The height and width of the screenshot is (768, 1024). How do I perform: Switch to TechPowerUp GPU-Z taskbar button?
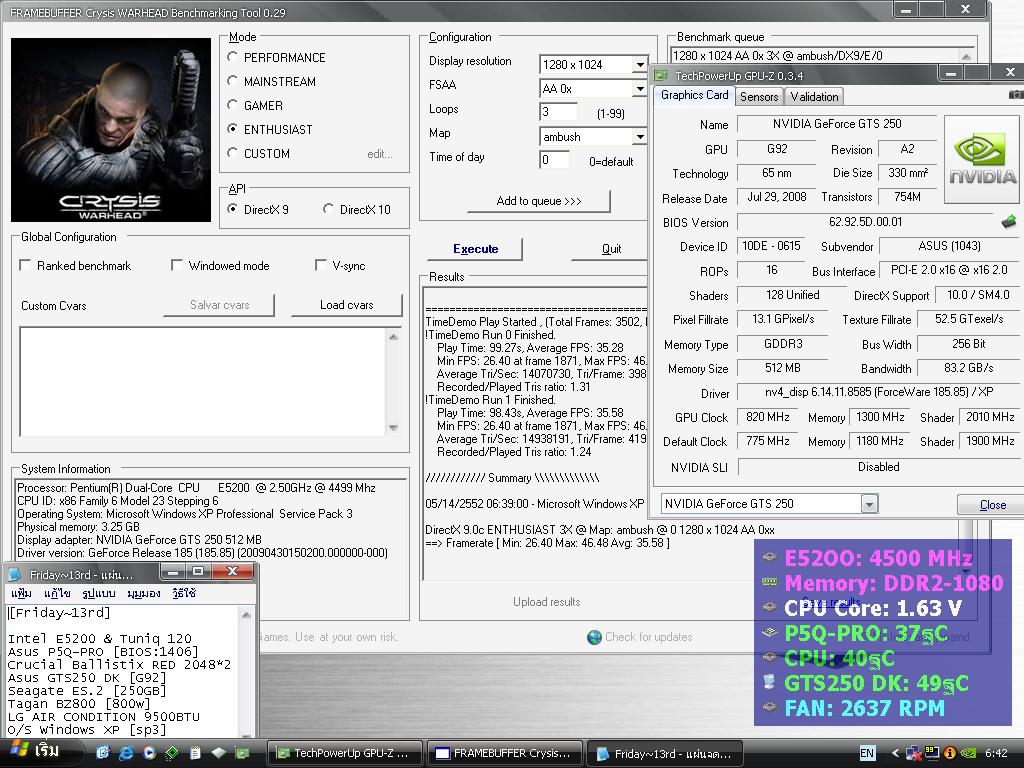(345, 753)
